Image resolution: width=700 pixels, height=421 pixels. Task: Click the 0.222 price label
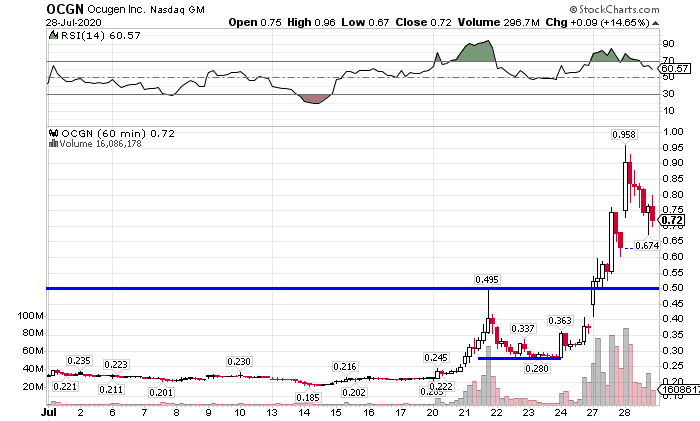tap(441, 386)
